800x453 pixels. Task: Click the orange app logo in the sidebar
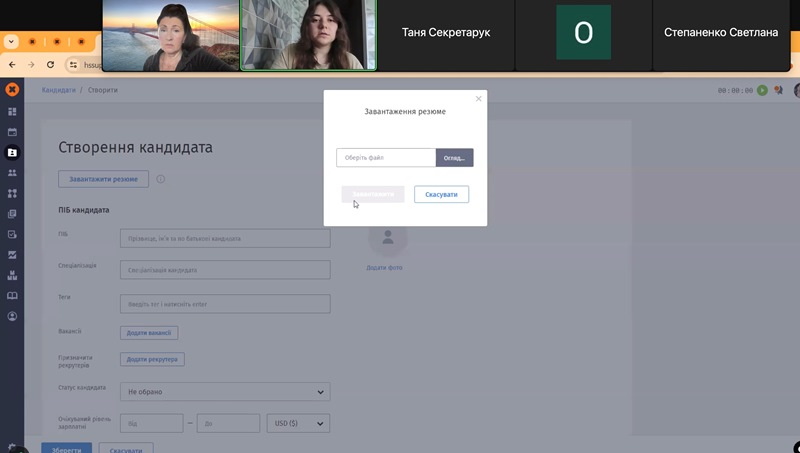pos(12,90)
